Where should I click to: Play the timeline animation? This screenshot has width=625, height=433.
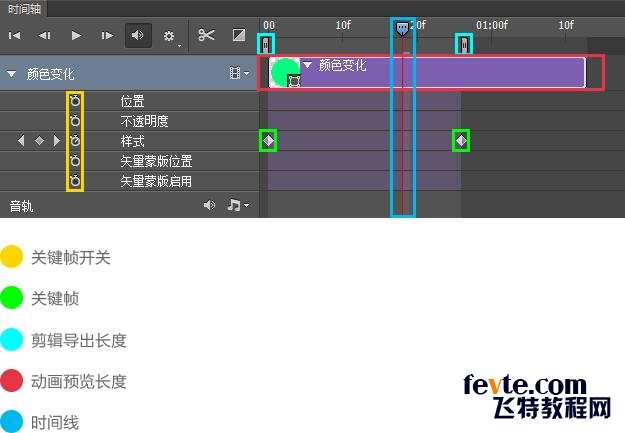click(76, 35)
